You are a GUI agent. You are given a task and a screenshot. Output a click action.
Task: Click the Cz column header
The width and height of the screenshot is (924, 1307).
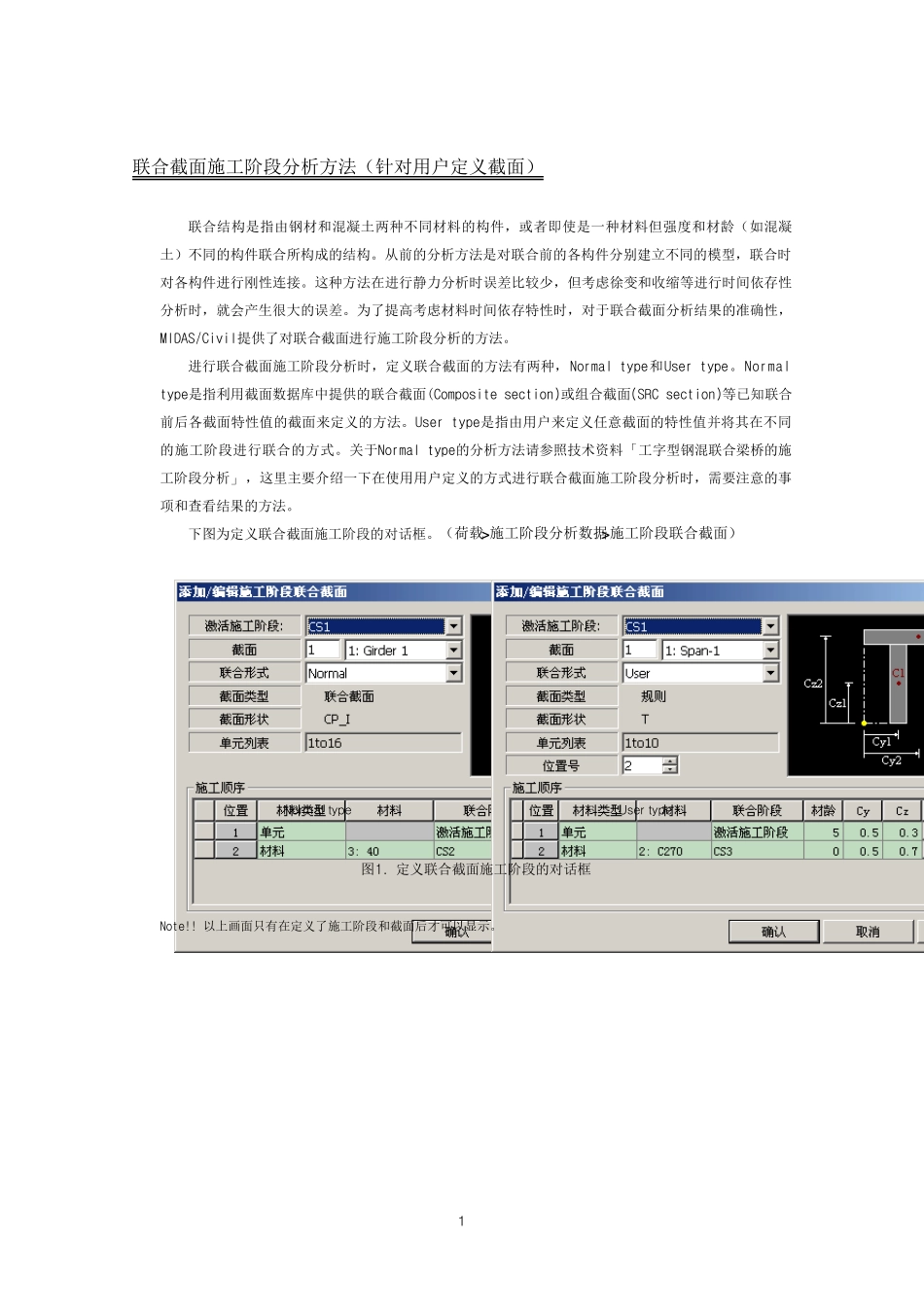903,810
